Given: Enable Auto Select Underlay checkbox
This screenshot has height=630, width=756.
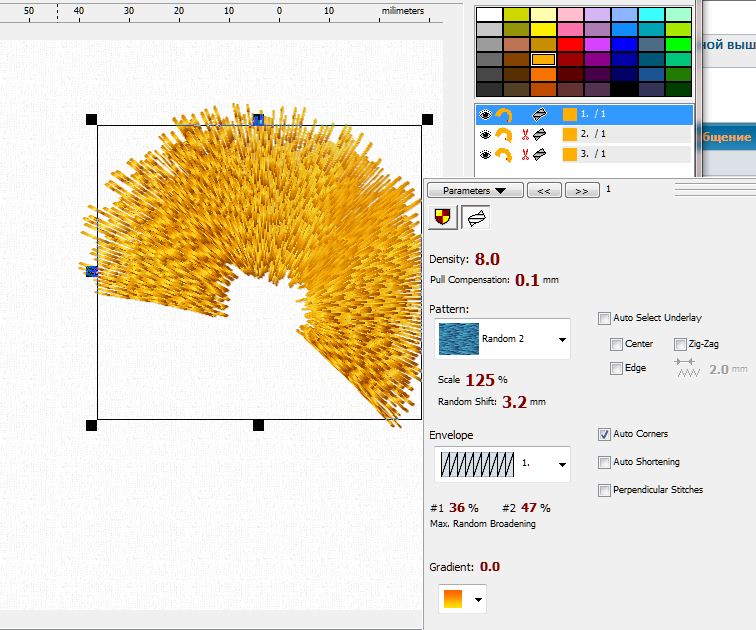Looking at the screenshot, I should (604, 318).
